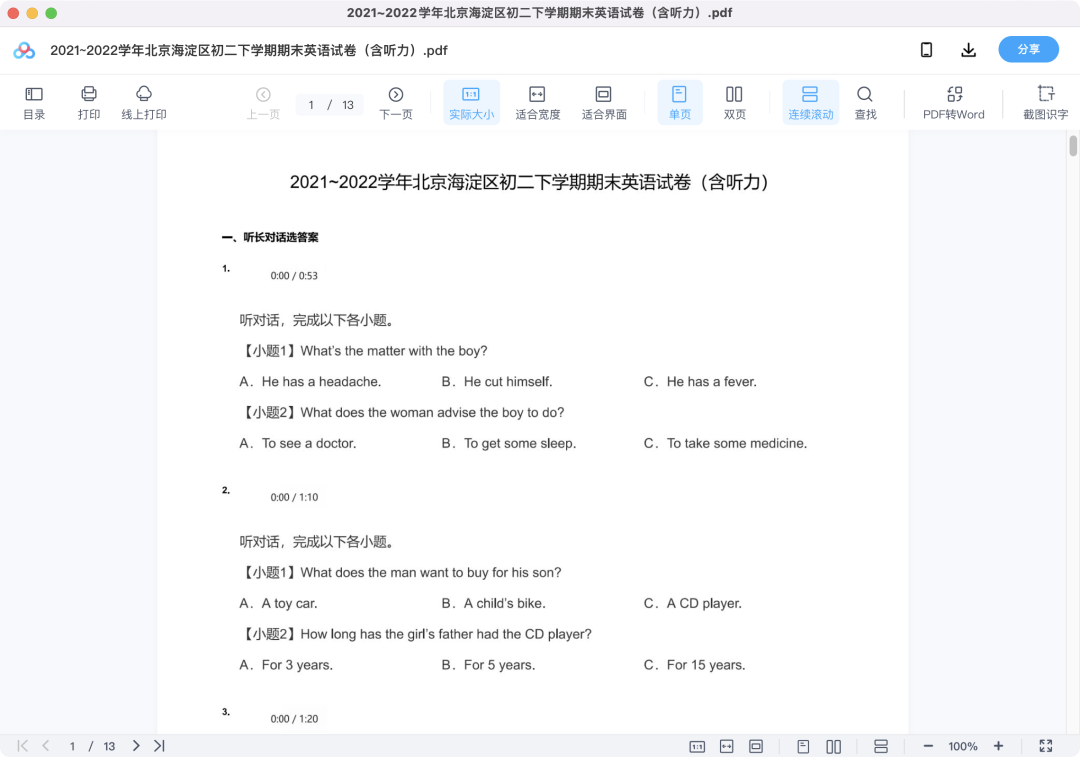Screen dimensions: 1080x757
Task: Go to 下一页 next page
Action: pyautogui.click(x=396, y=103)
